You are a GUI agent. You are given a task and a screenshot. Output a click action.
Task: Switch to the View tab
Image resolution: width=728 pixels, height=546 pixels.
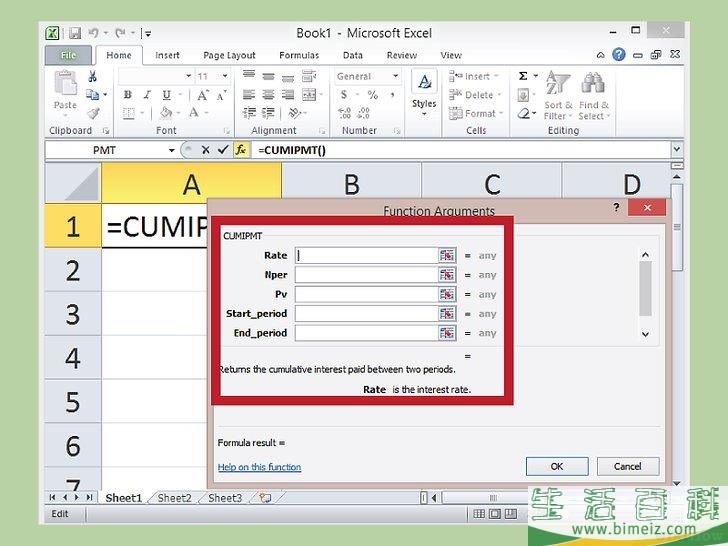click(451, 55)
